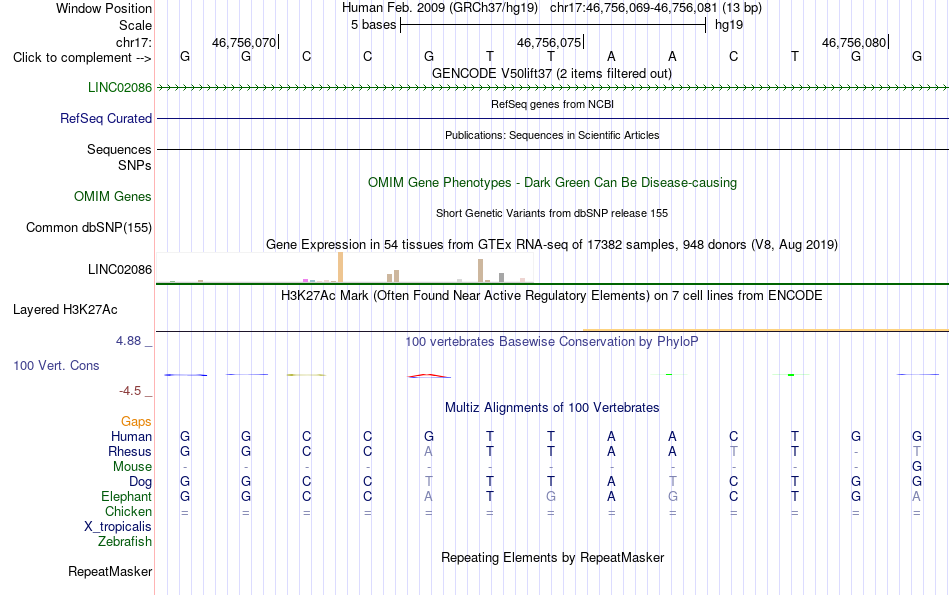This screenshot has height=595, width=950.
Task: Open the 100 Vert. Cons label
Action: 56,365
